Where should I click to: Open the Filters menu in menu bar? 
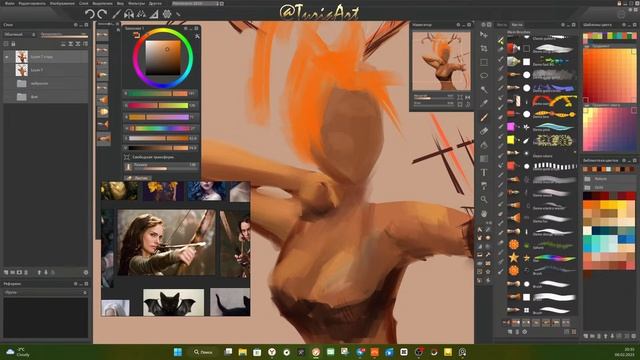pos(136,3)
